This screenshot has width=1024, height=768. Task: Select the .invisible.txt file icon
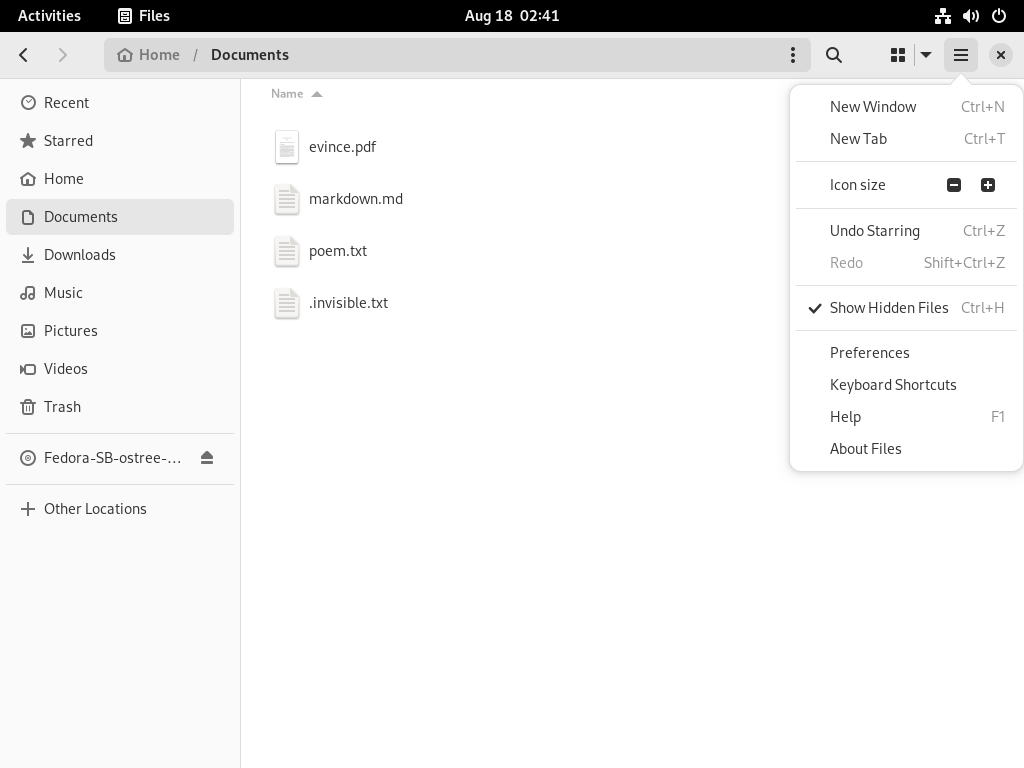coord(287,303)
